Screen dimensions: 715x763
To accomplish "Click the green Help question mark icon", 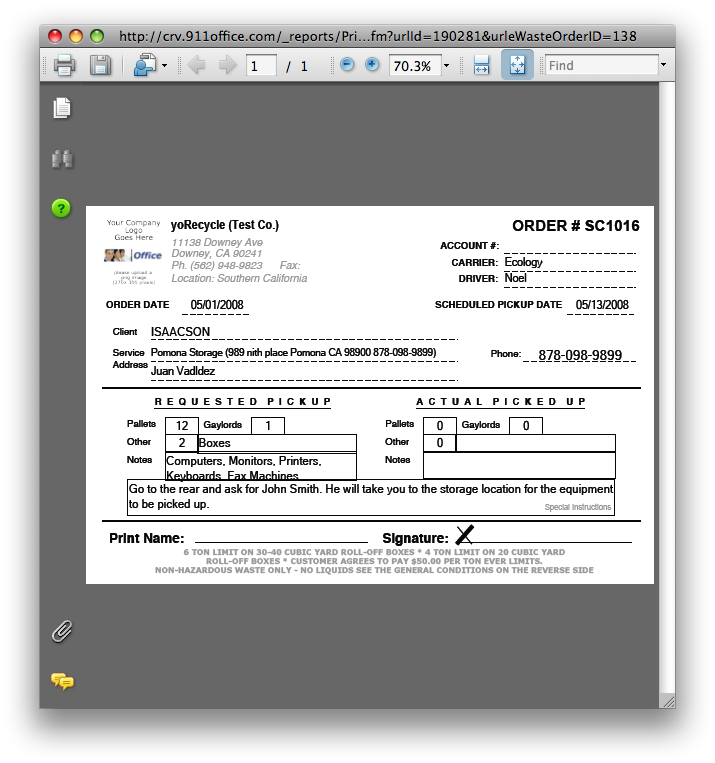I will 61,208.
